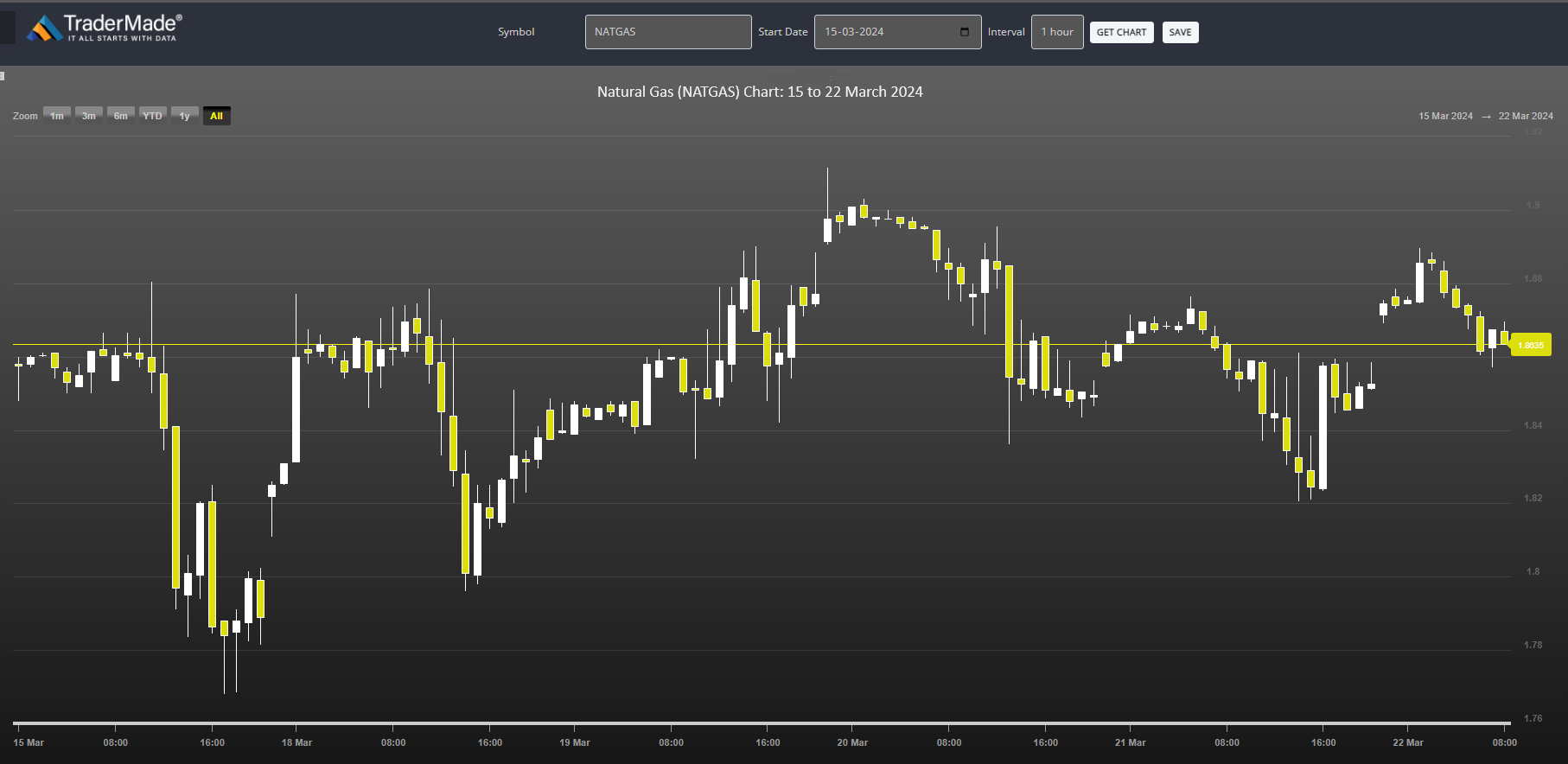Click the NATGAS symbol input field
1568x764 pixels.
pos(668,32)
